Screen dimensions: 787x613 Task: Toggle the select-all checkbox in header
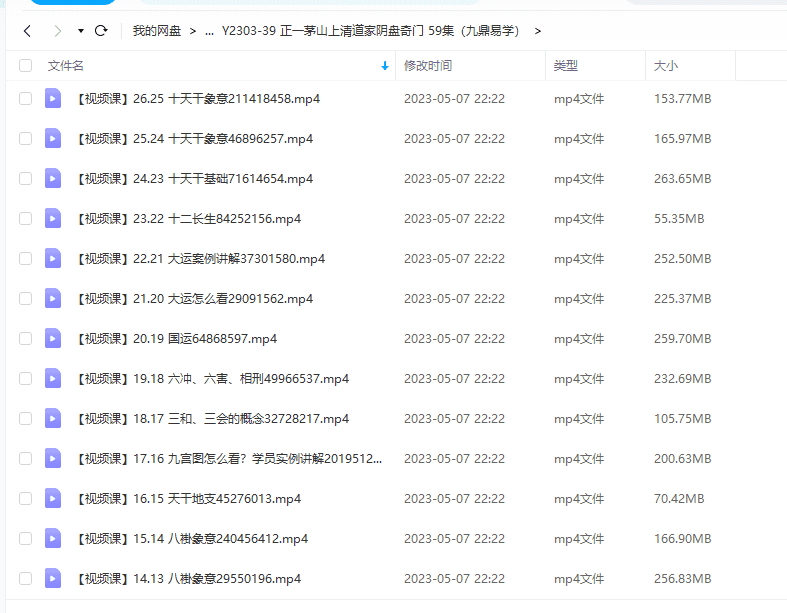tap(25, 66)
